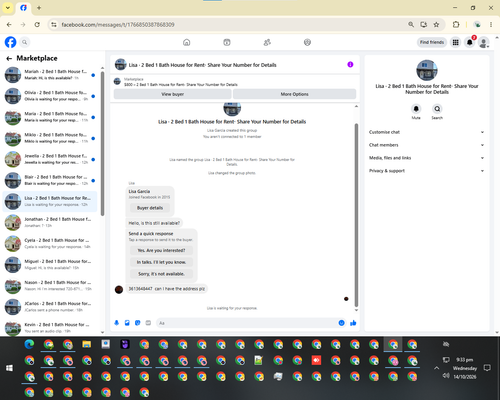Click the chat list scrollbar
The height and width of the screenshot is (400, 500).
[102, 143]
